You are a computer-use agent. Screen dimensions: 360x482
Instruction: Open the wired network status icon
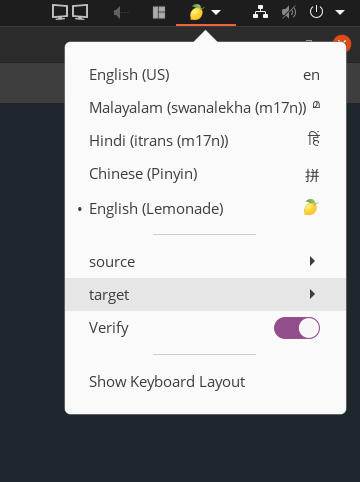[260, 12]
